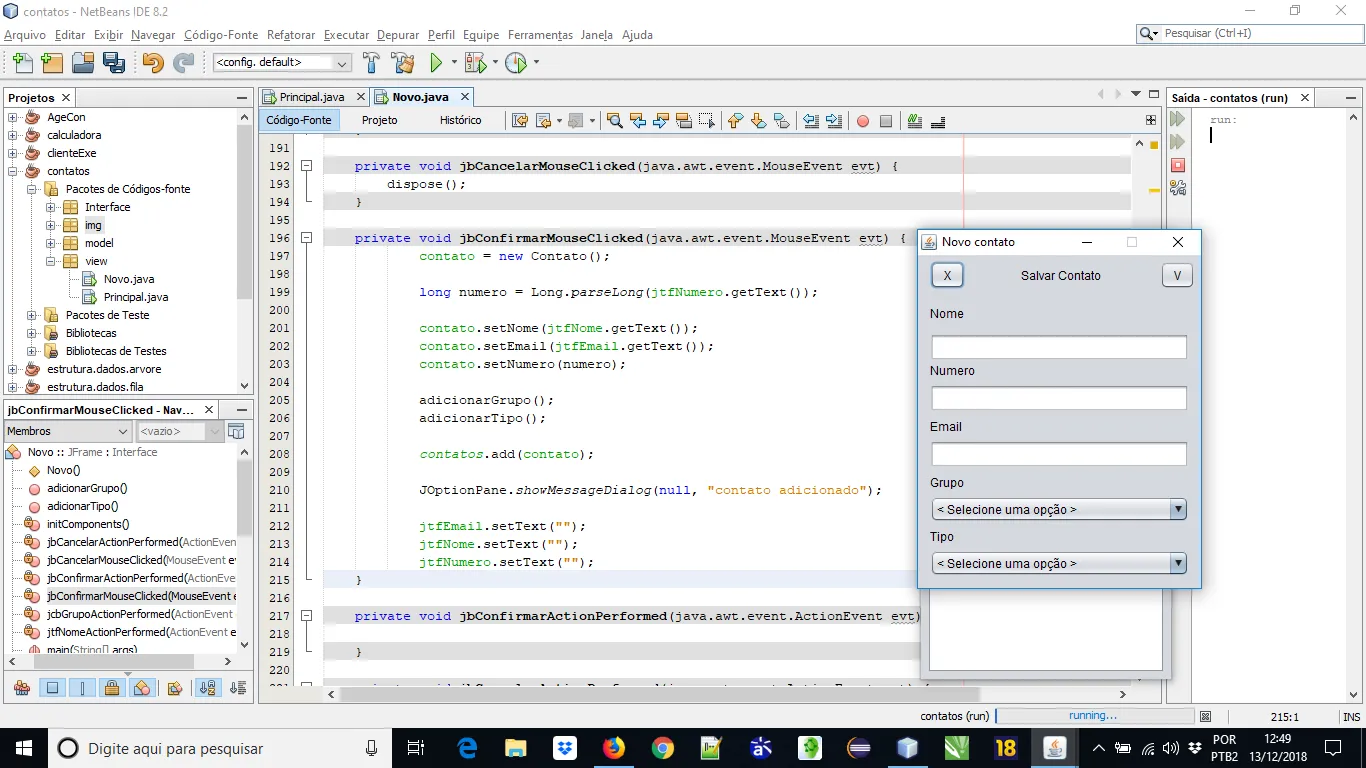Click the New Project toolbar icon
1366x768 pixels.
pos(51,63)
